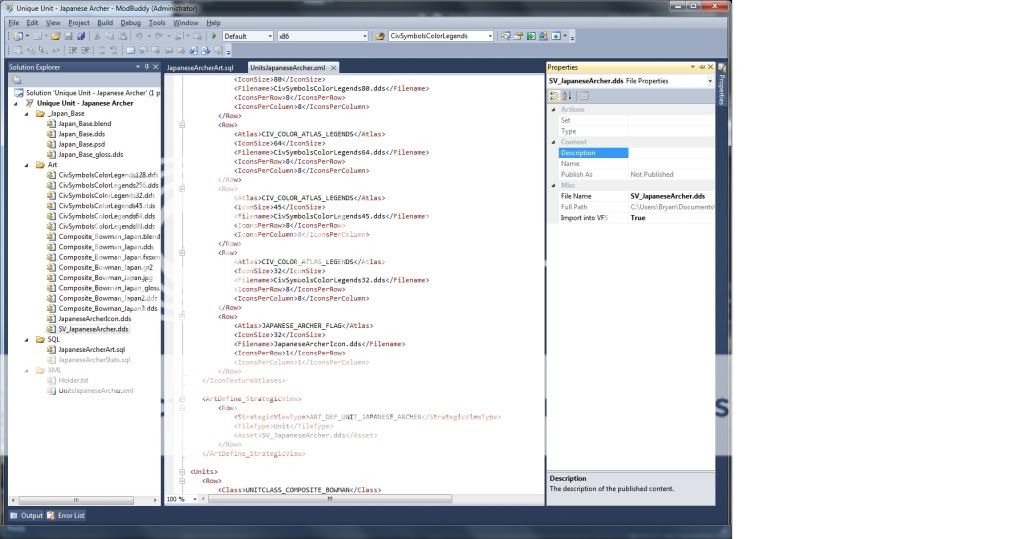Click the Toolbox toolbar icon
1023x539 pixels.
coord(543,37)
